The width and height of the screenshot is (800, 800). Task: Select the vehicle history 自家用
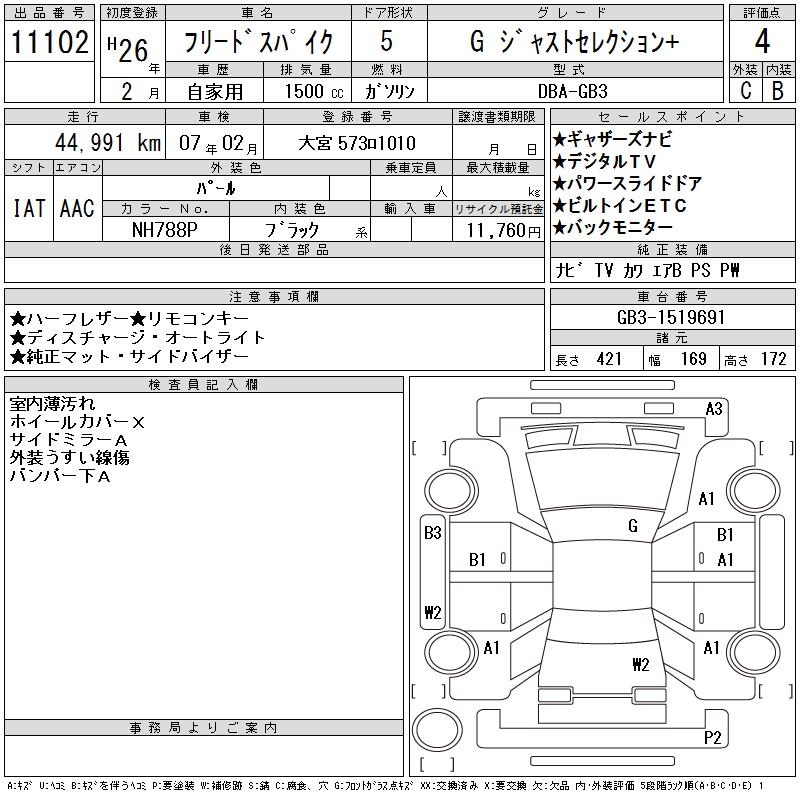(215, 92)
